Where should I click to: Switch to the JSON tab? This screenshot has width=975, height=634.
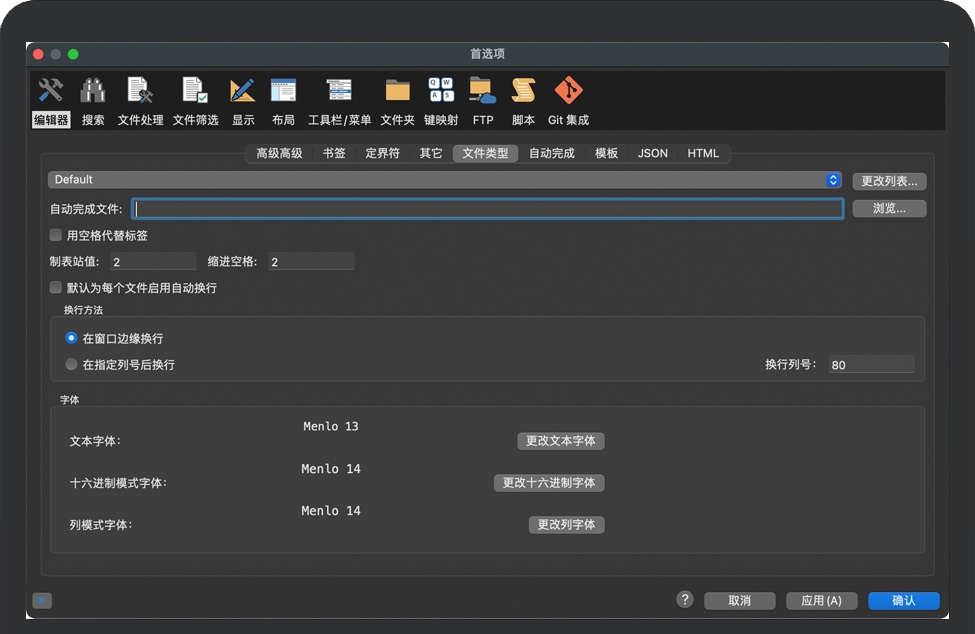pyautogui.click(x=653, y=154)
